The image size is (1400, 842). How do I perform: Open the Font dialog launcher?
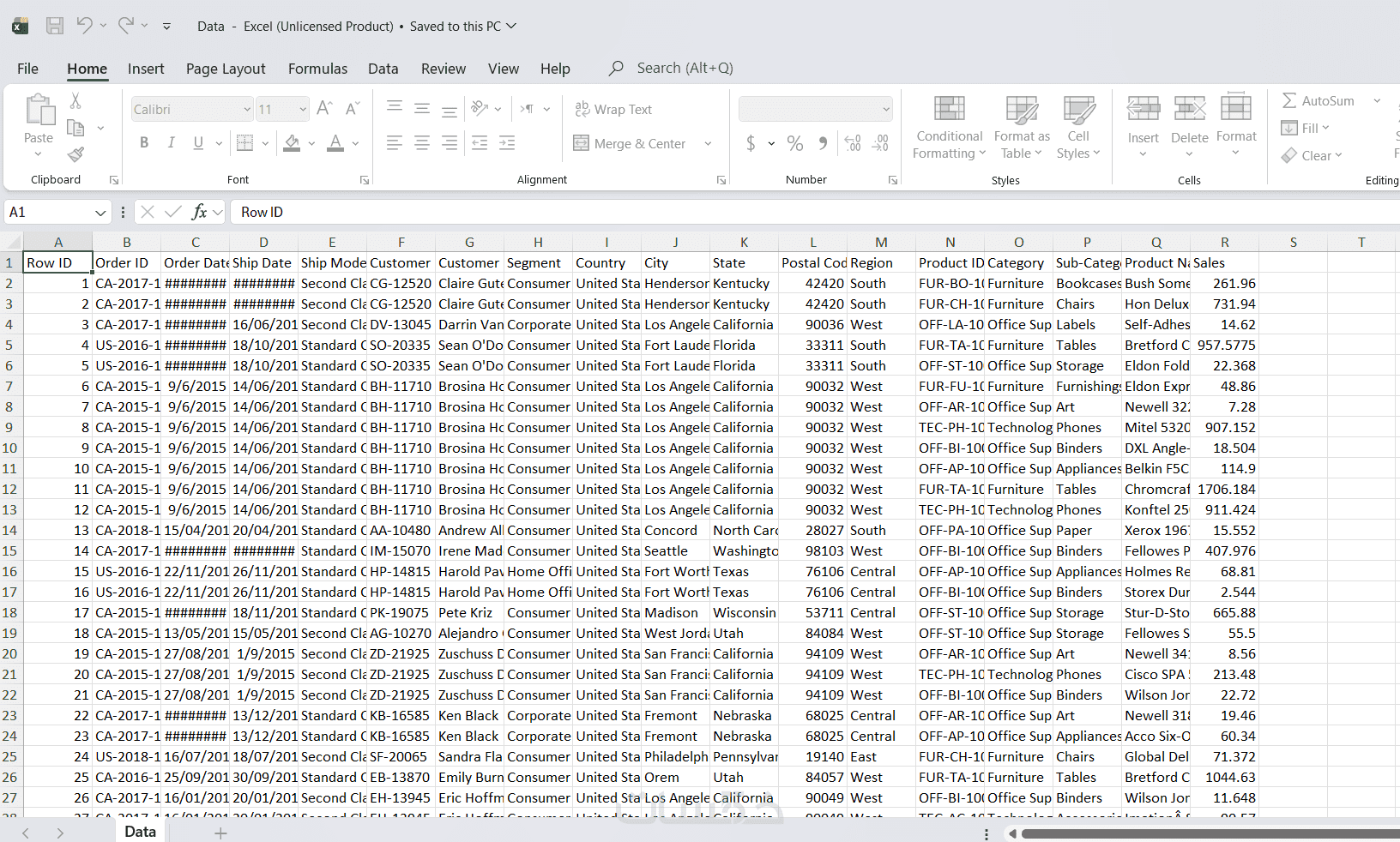coord(365,180)
